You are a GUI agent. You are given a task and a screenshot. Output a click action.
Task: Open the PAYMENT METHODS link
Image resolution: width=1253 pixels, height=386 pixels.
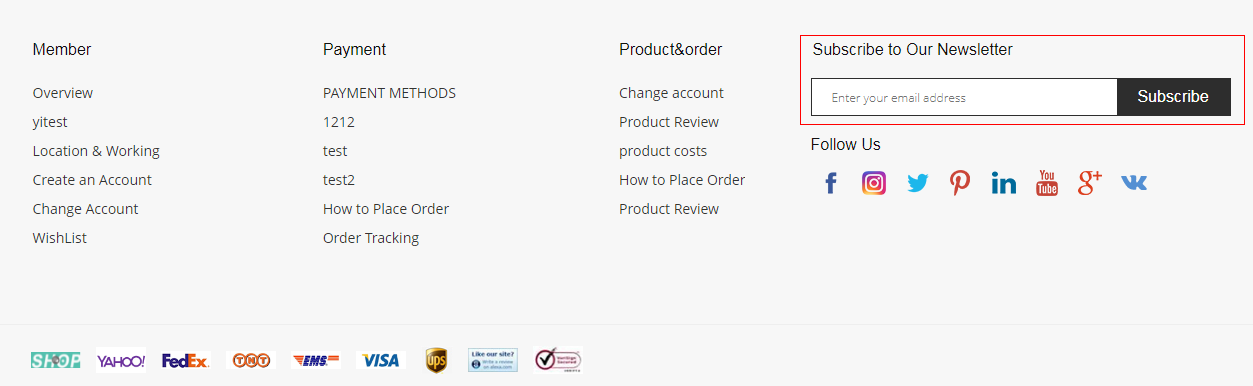pyautogui.click(x=389, y=93)
